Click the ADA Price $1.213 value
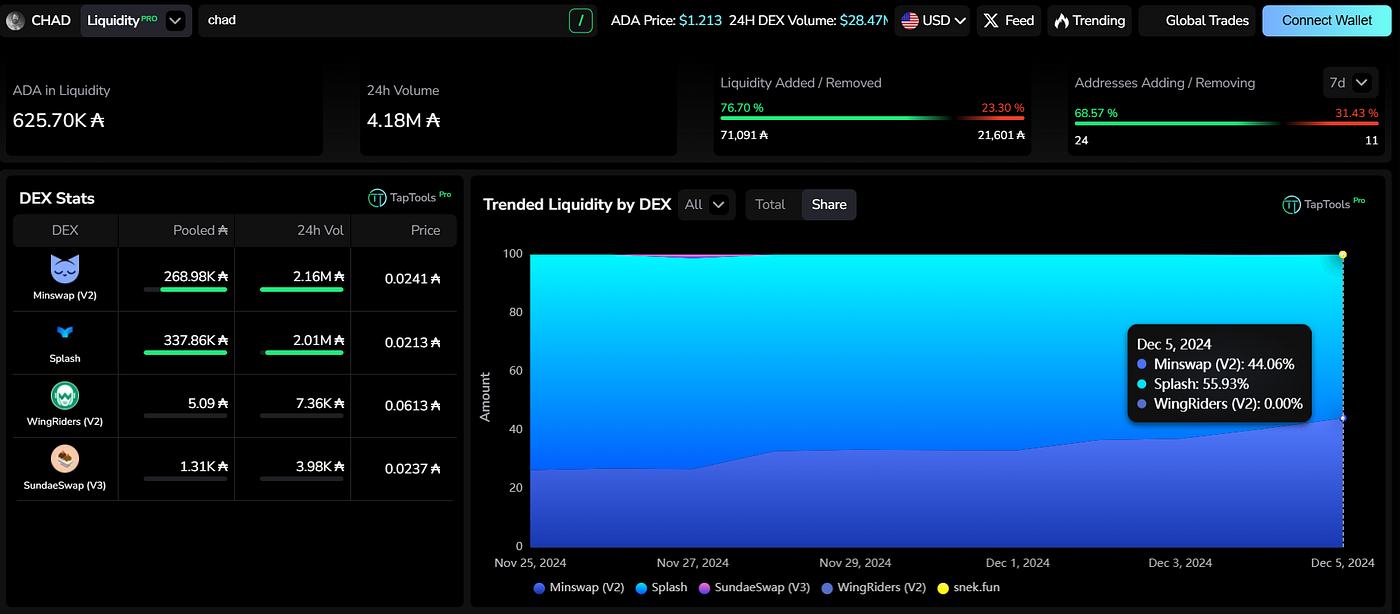 point(700,20)
